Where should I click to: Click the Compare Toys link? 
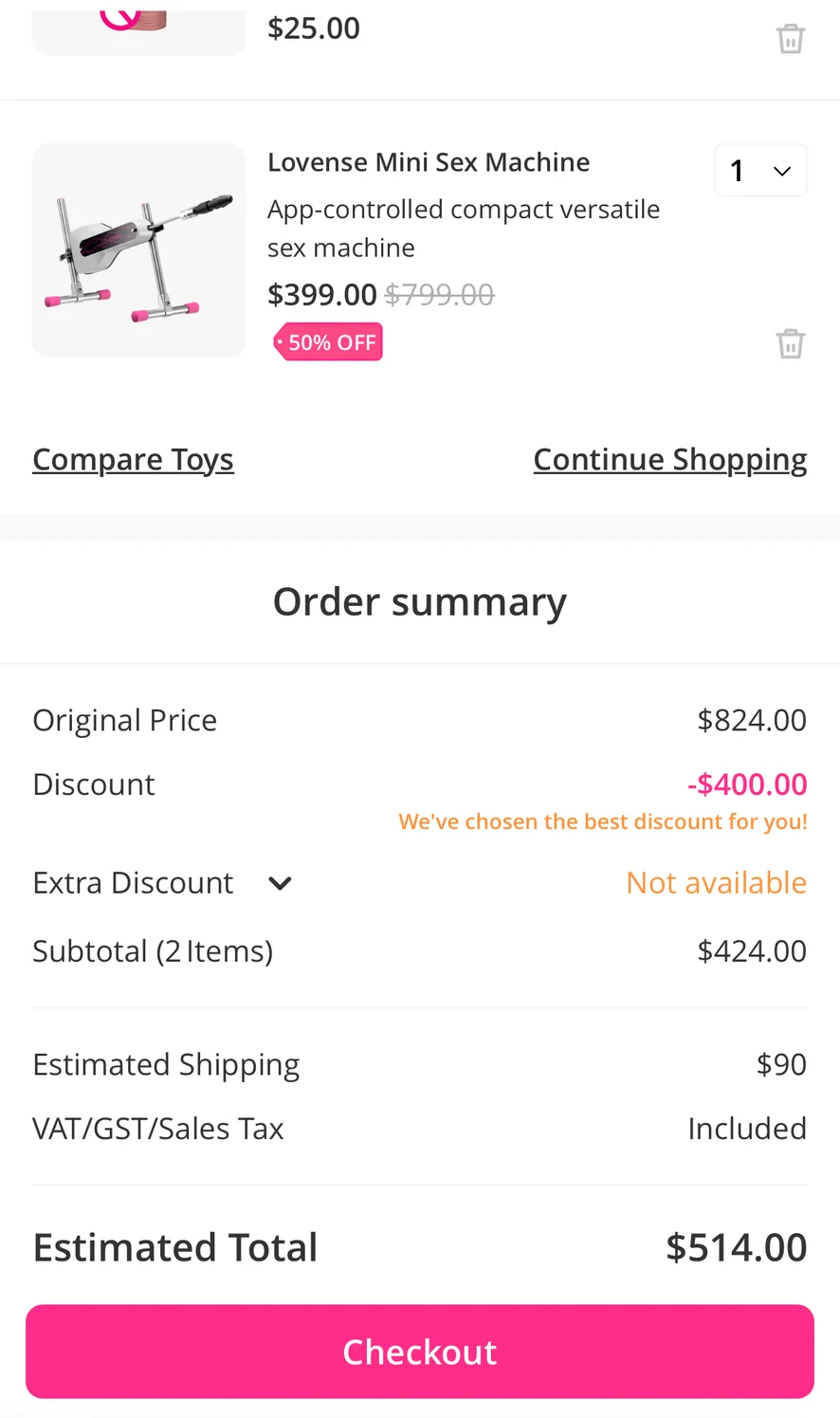click(x=133, y=459)
